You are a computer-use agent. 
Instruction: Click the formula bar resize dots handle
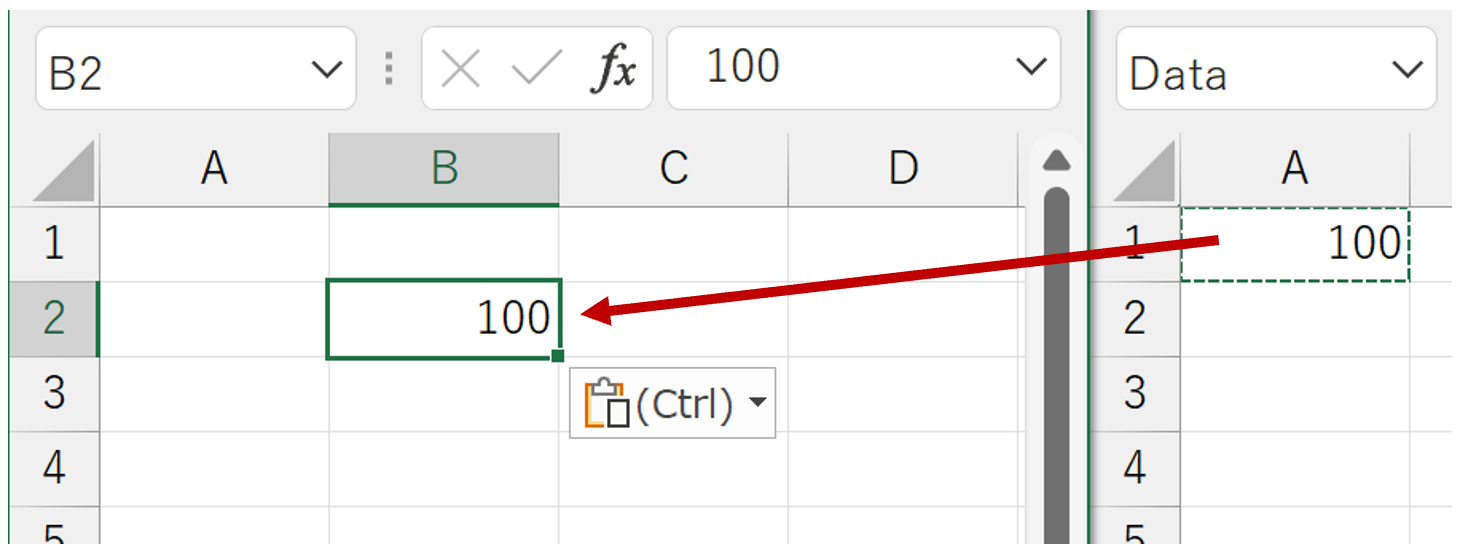(x=389, y=69)
